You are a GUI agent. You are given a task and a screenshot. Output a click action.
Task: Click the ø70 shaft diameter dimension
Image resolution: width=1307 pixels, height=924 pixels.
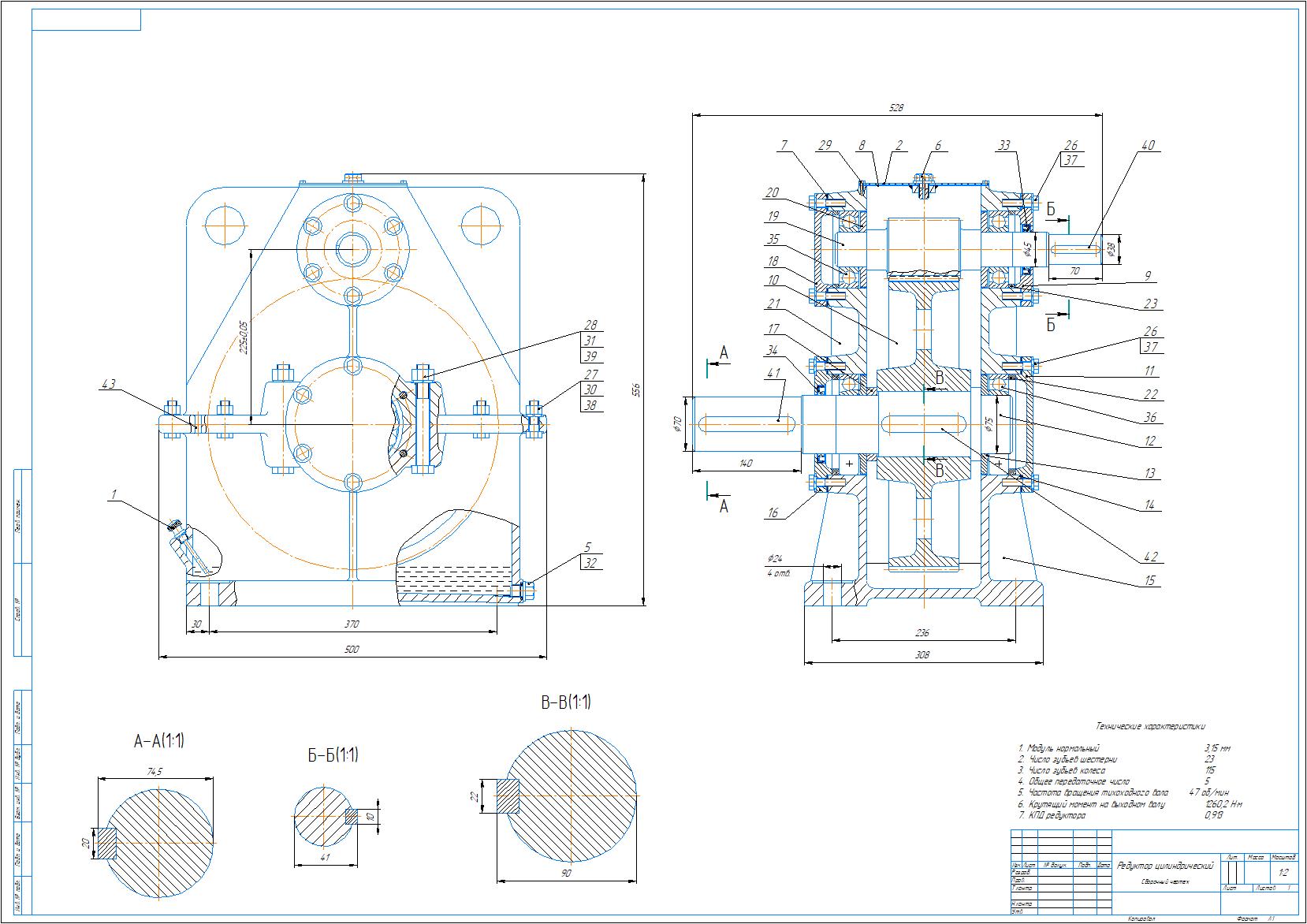tap(676, 424)
